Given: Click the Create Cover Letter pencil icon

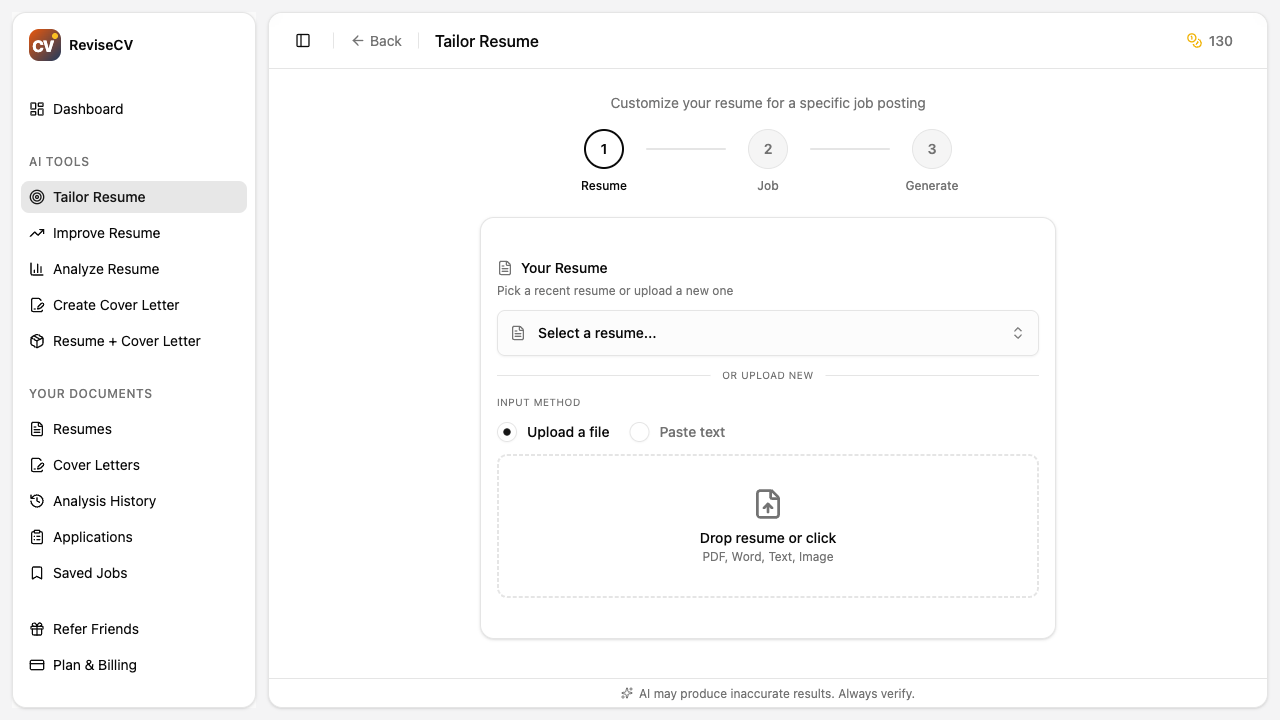Looking at the screenshot, I should point(36,305).
